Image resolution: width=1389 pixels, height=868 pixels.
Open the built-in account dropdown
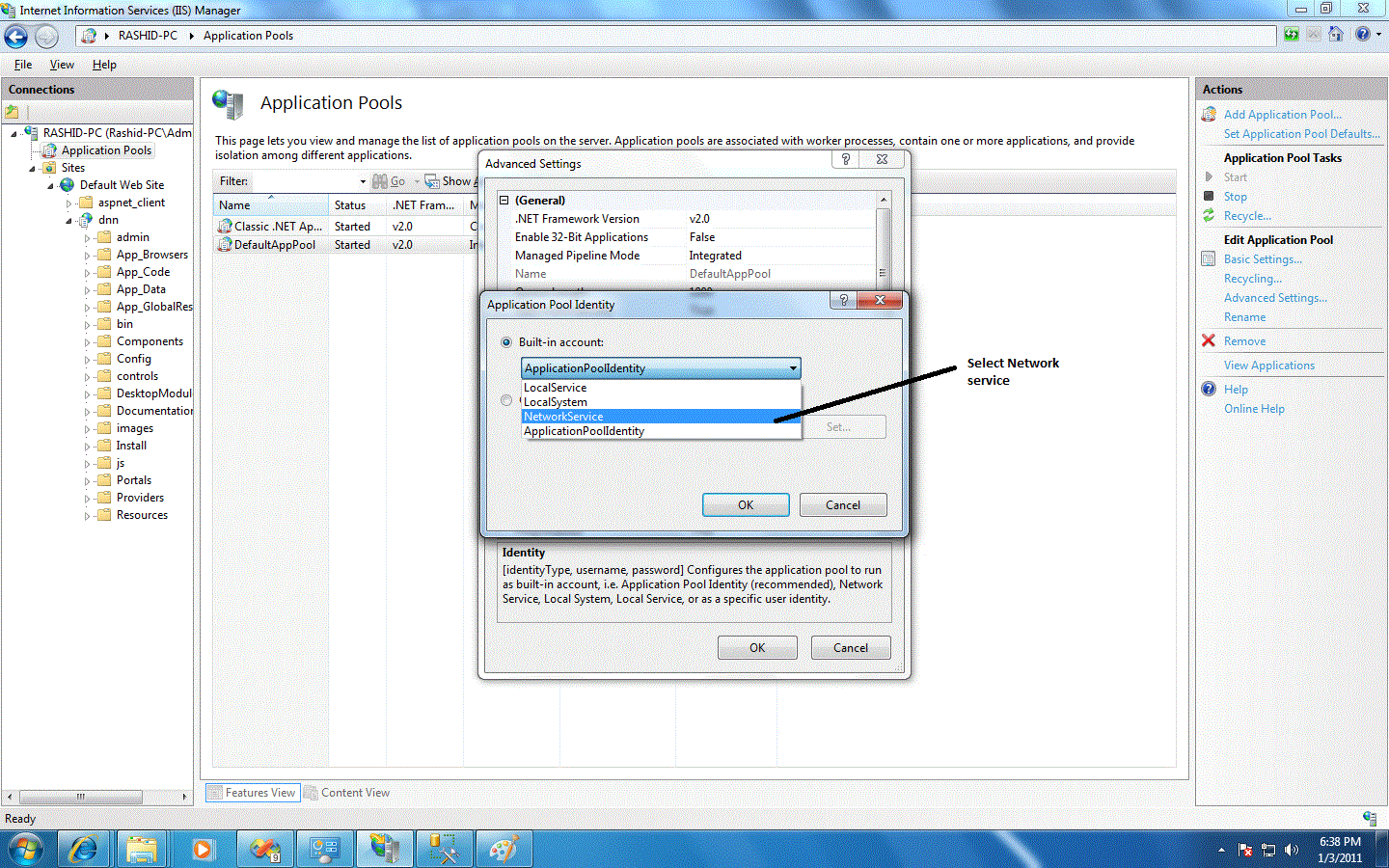pos(793,367)
